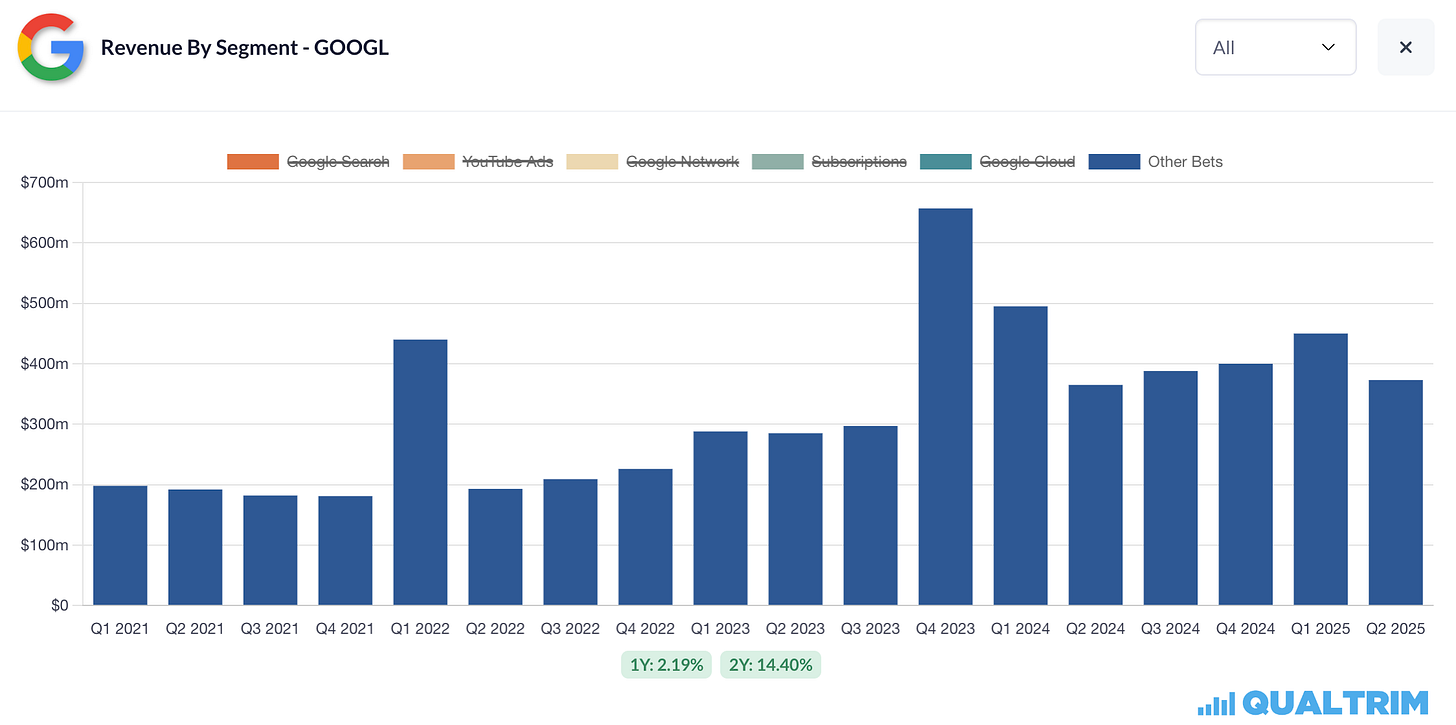Click the YouTube Ads legend swatch
The width and height of the screenshot is (1456, 725).
point(429,161)
